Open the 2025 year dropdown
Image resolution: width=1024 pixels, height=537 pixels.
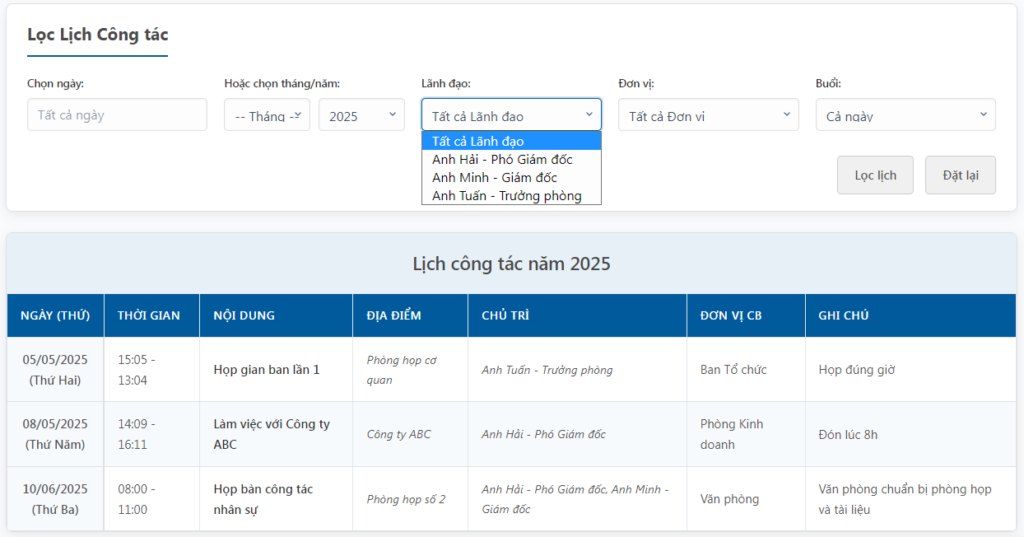click(x=362, y=115)
